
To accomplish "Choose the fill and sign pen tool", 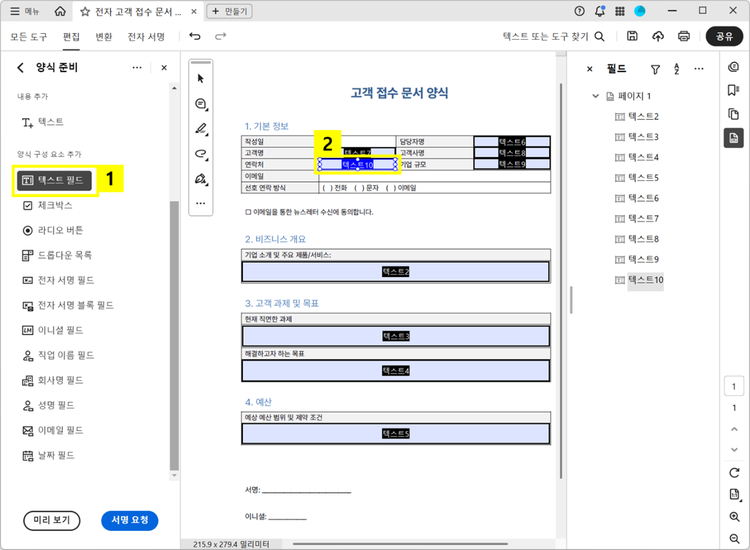I will (x=201, y=179).
